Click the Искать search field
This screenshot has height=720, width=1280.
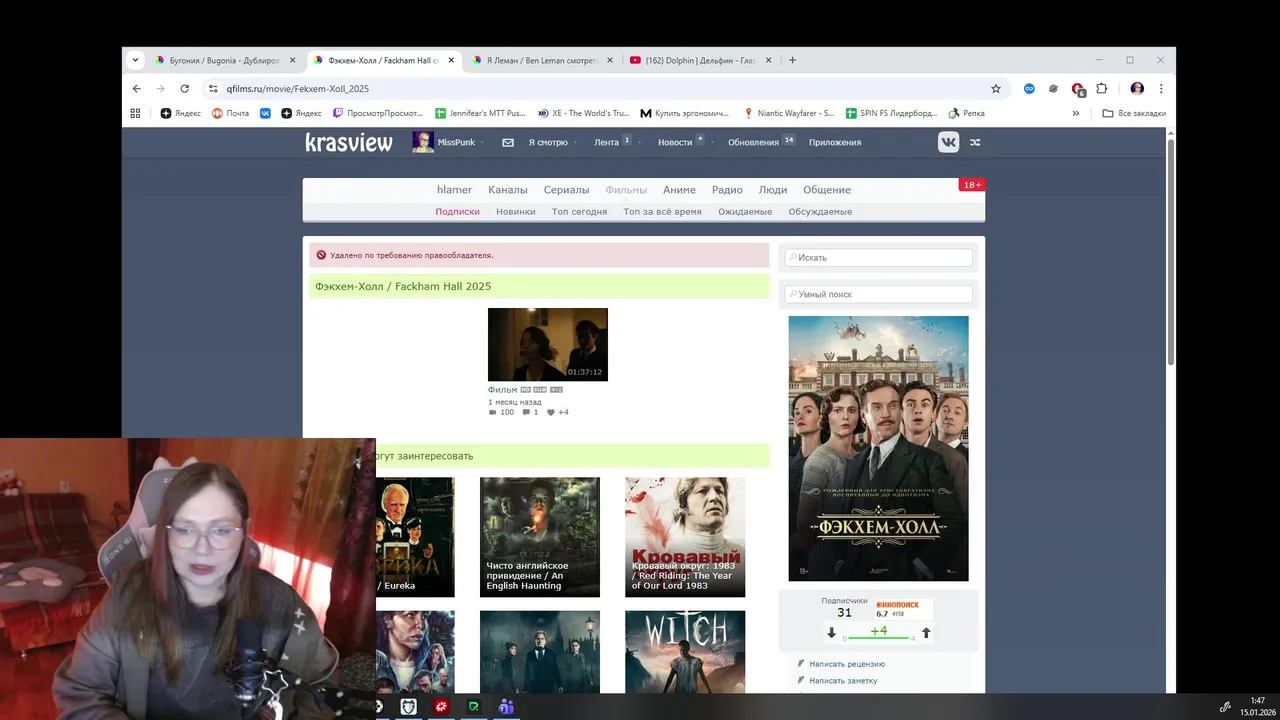coord(879,257)
